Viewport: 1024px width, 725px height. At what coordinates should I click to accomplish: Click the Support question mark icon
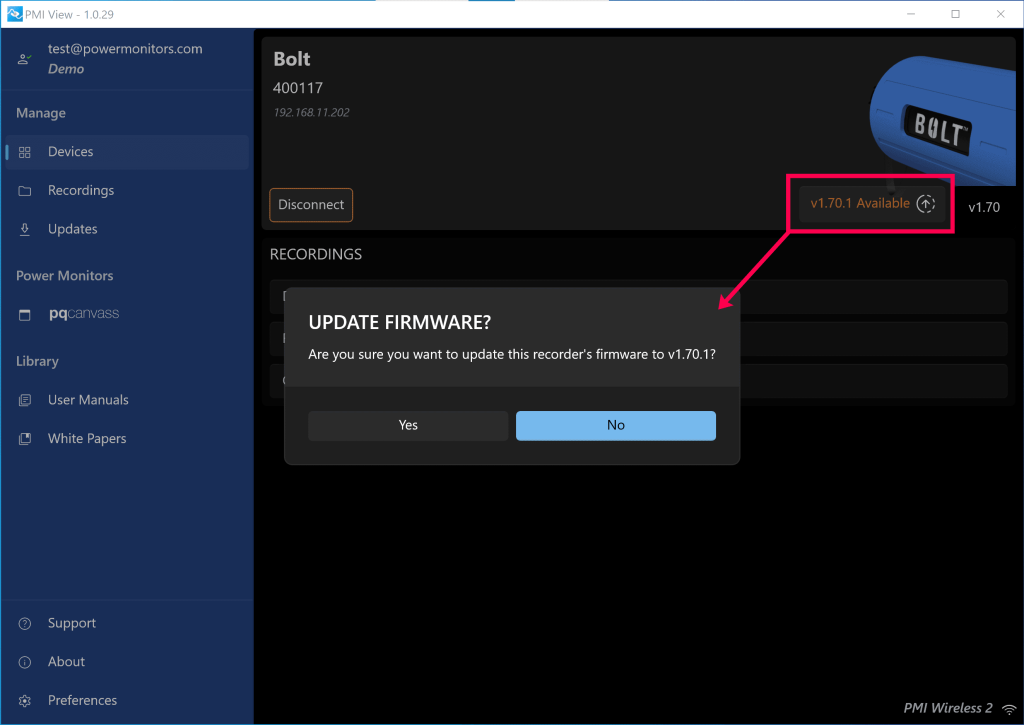point(24,623)
